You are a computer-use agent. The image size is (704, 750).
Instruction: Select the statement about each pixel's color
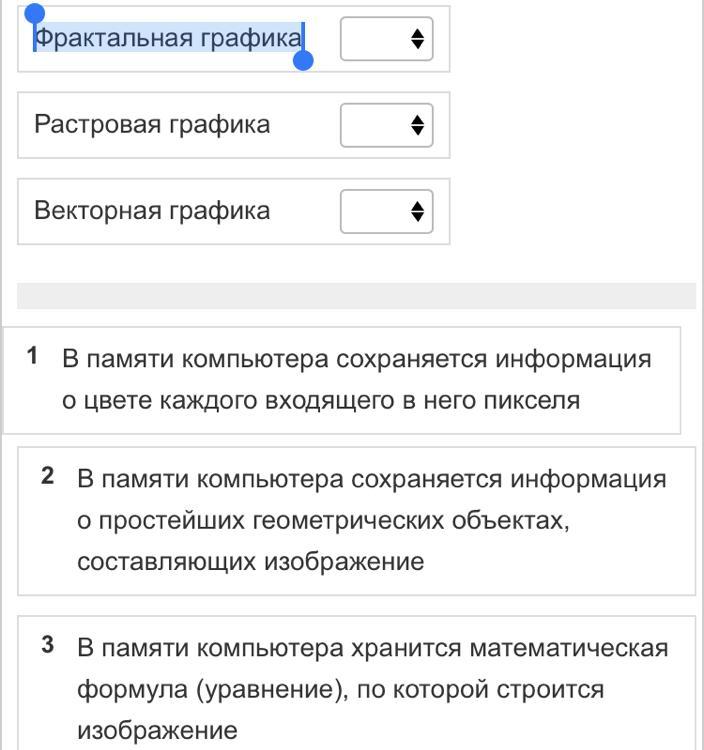point(356,380)
